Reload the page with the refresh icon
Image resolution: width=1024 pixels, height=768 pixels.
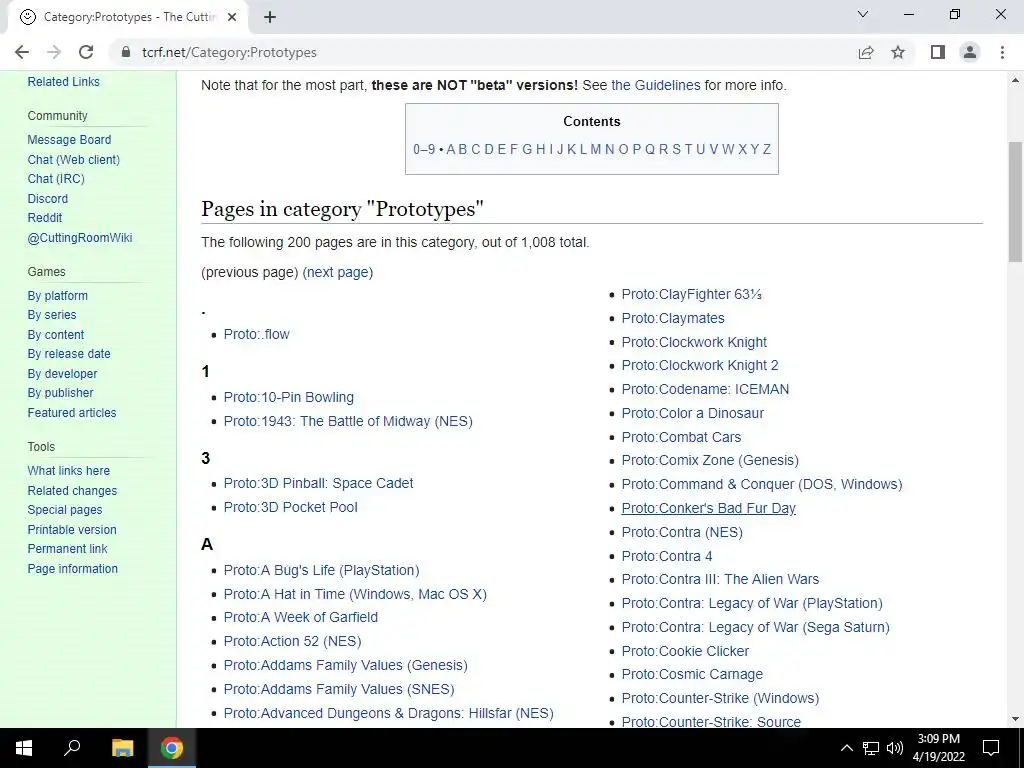[86, 52]
